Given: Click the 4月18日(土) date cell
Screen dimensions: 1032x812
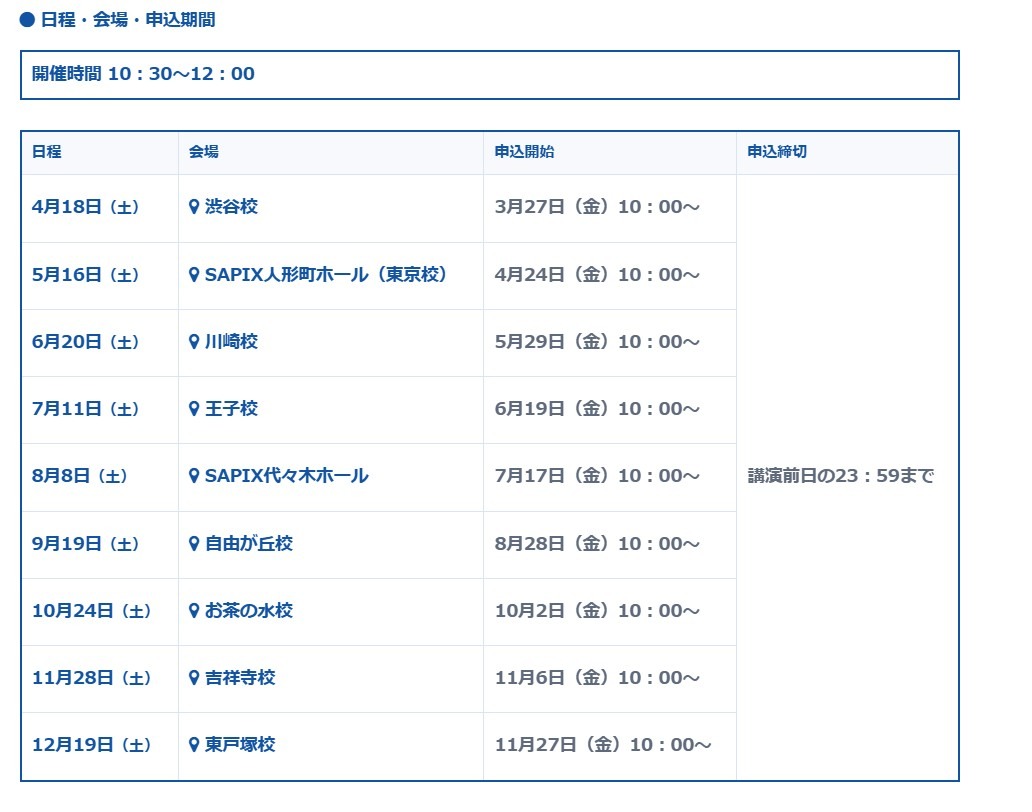Looking at the screenshot, I should coord(86,207).
